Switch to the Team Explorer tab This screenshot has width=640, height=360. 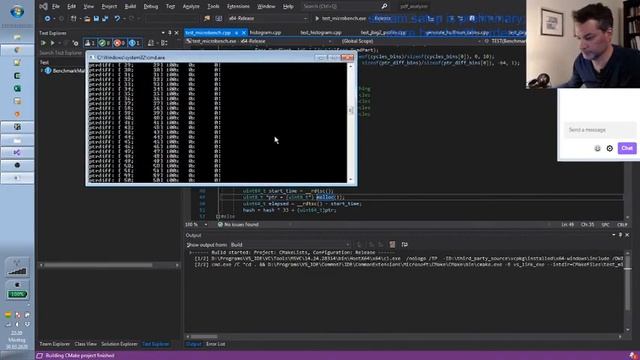pyautogui.click(x=55, y=344)
